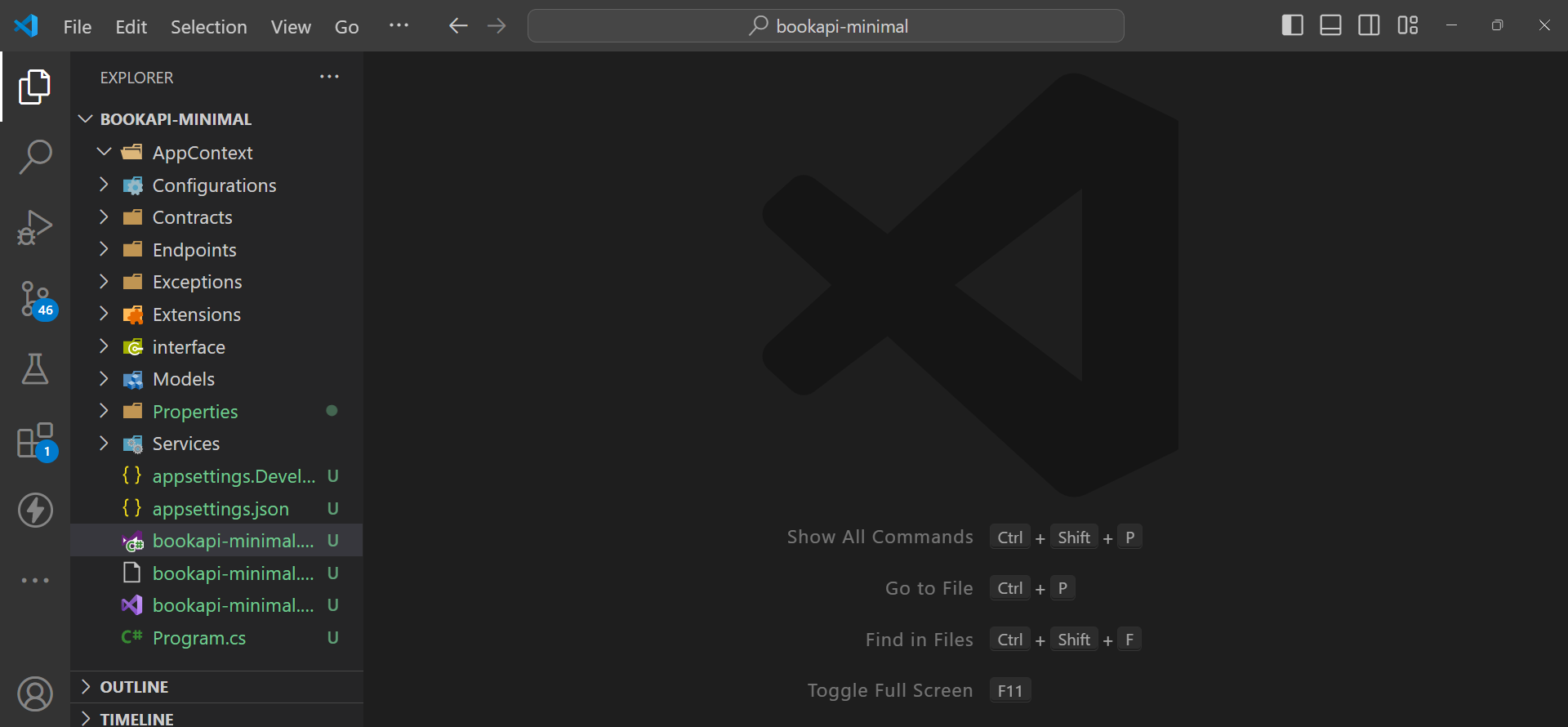1568x727 pixels.
Task: Expand the Endpoints folder
Action: (216, 250)
